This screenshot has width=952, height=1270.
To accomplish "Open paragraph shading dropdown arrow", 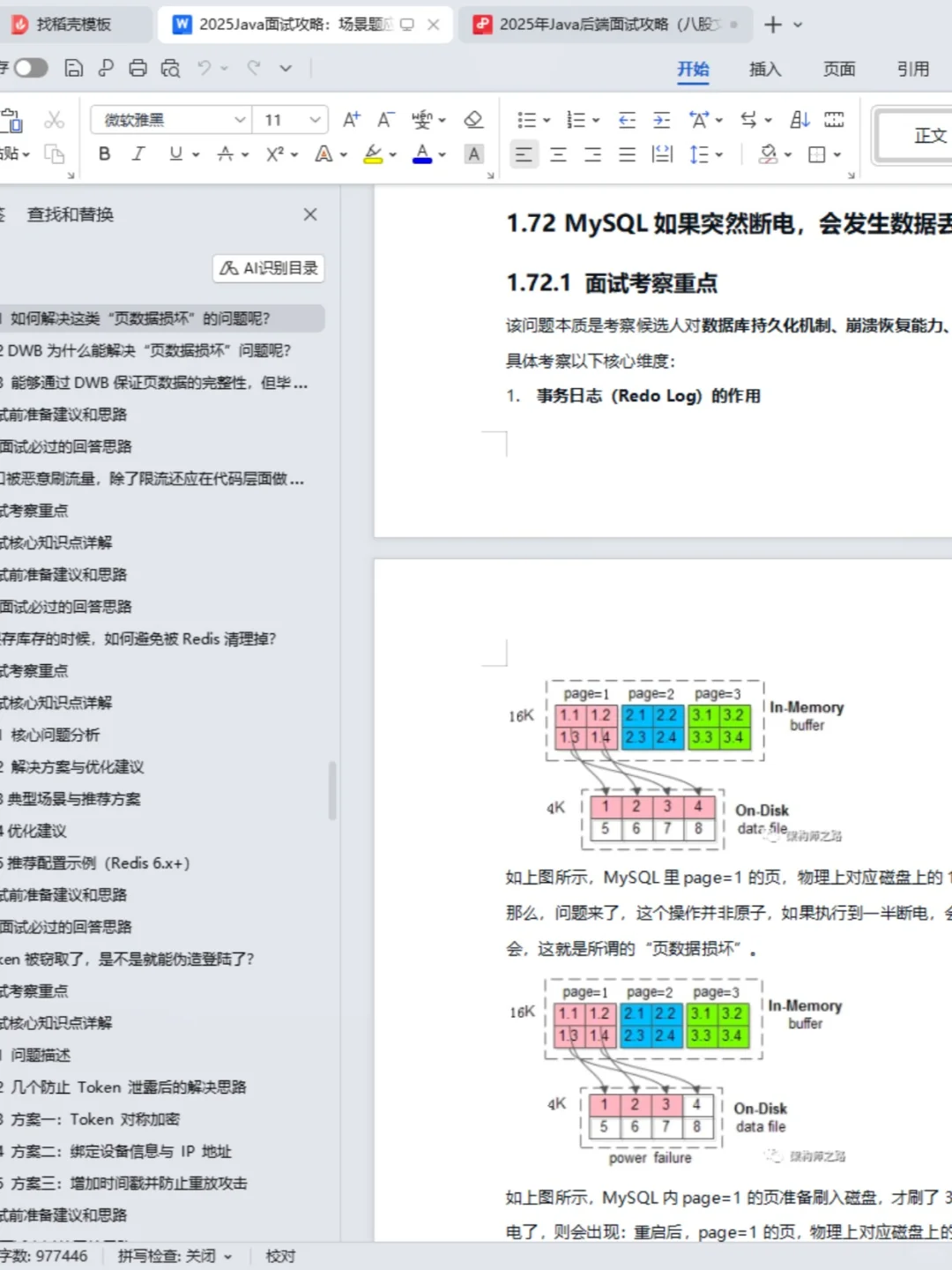I will 788,155.
